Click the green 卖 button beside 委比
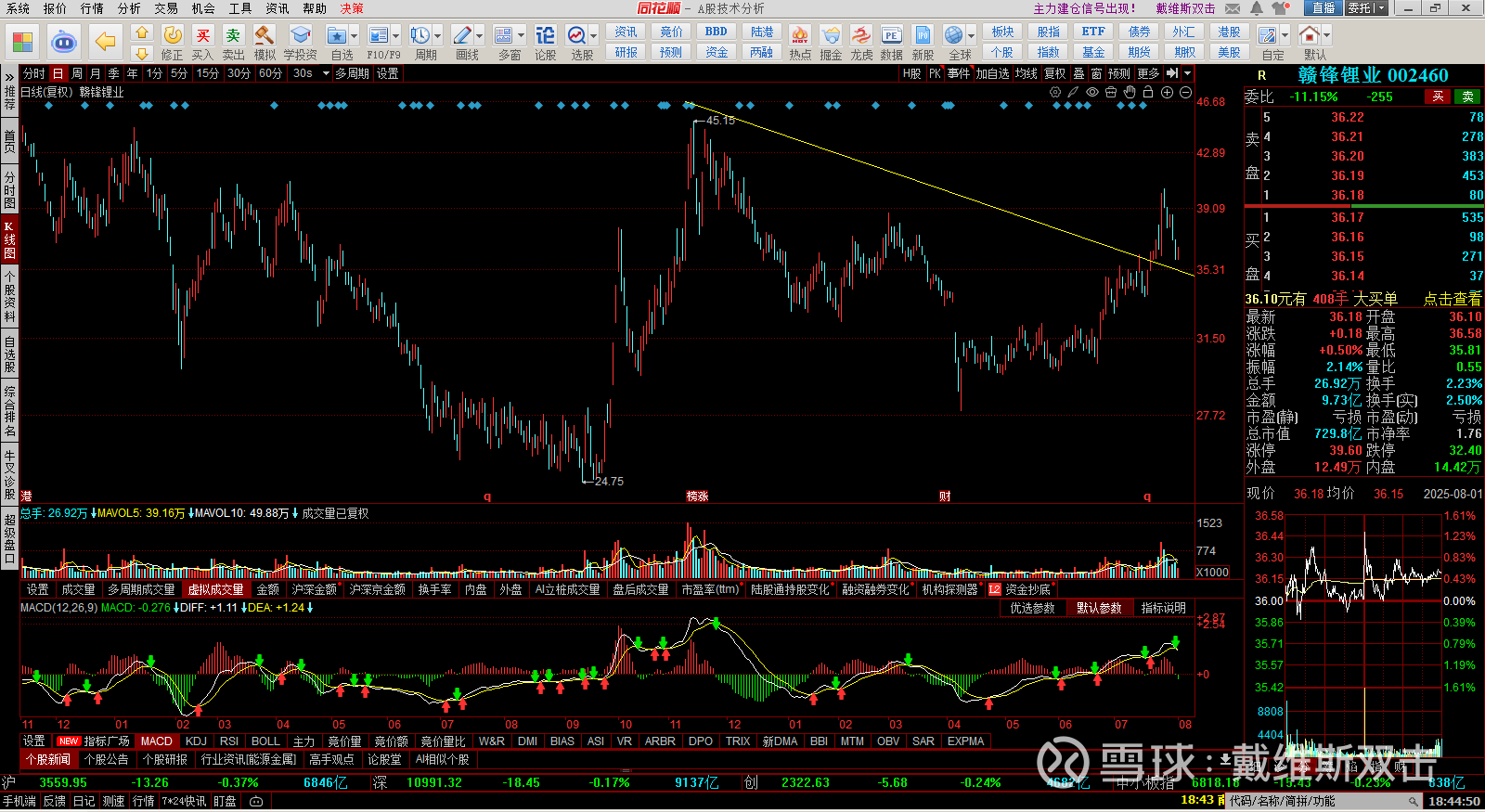The height and width of the screenshot is (812, 1485). pyautogui.click(x=1468, y=97)
